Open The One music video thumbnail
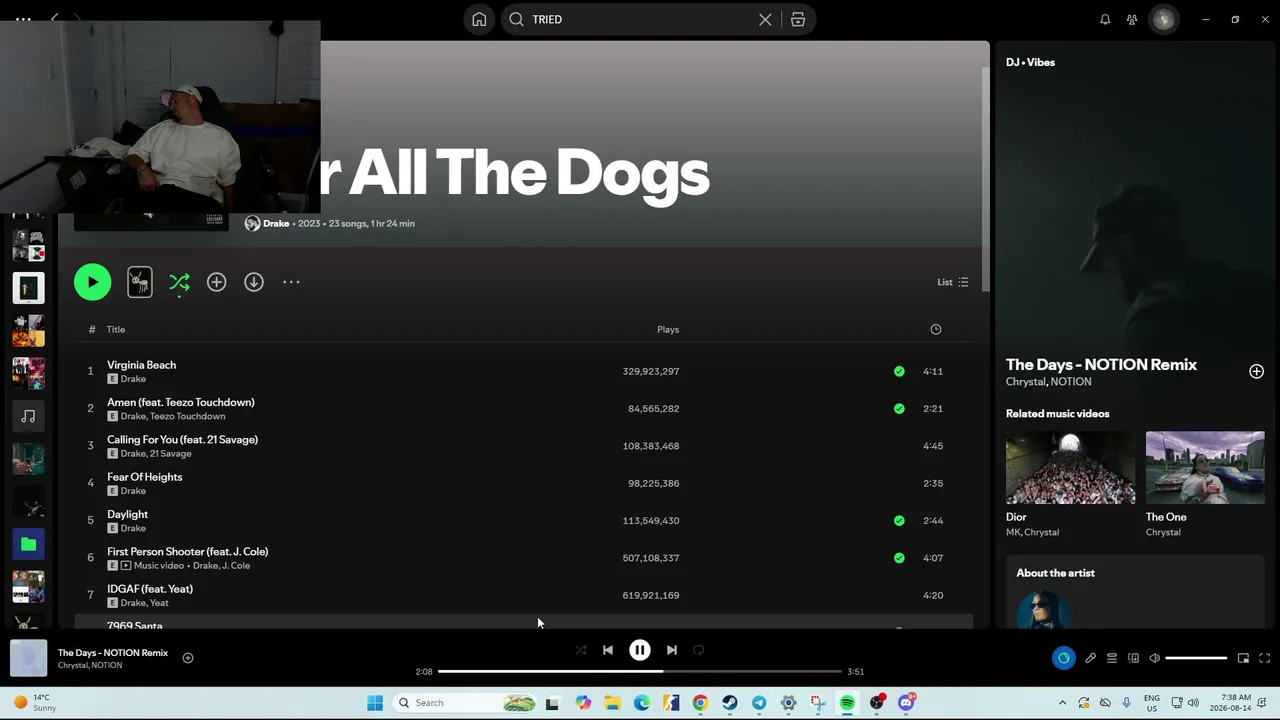1280x720 pixels. click(1205, 467)
